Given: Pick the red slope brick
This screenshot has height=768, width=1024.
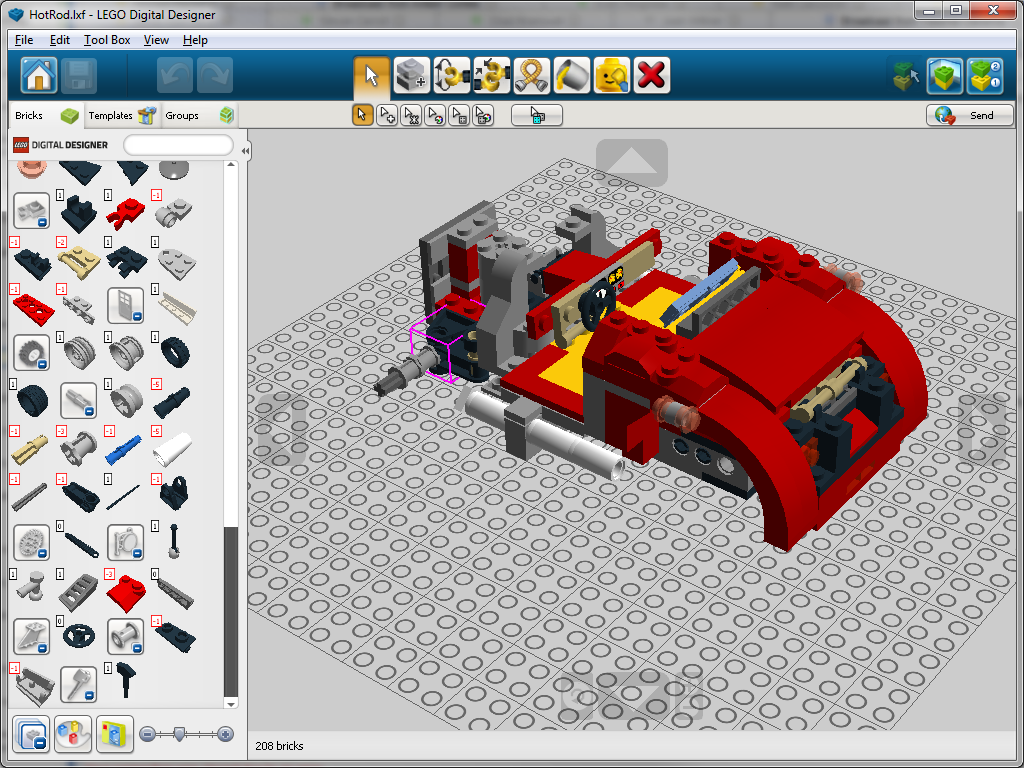Looking at the screenshot, I should coord(125,592).
